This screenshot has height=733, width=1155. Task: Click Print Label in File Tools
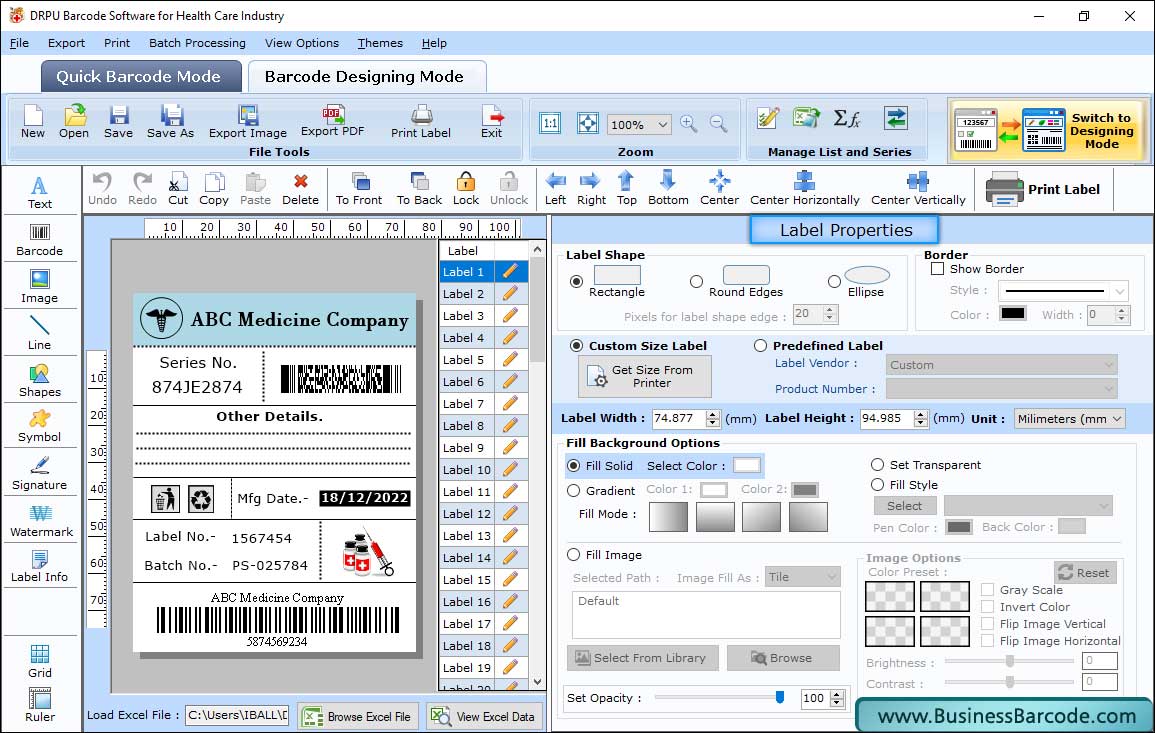pyautogui.click(x=421, y=122)
